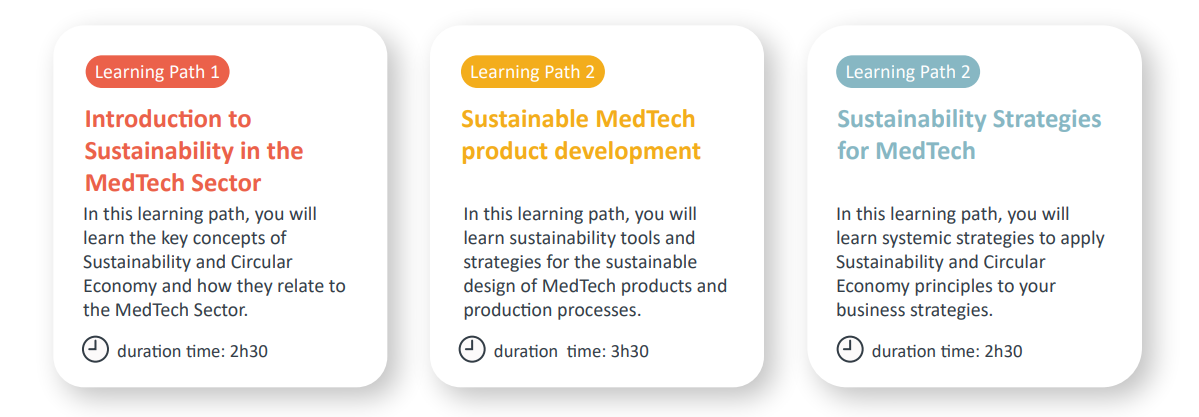Click the description about systemic strategies

click(970, 262)
